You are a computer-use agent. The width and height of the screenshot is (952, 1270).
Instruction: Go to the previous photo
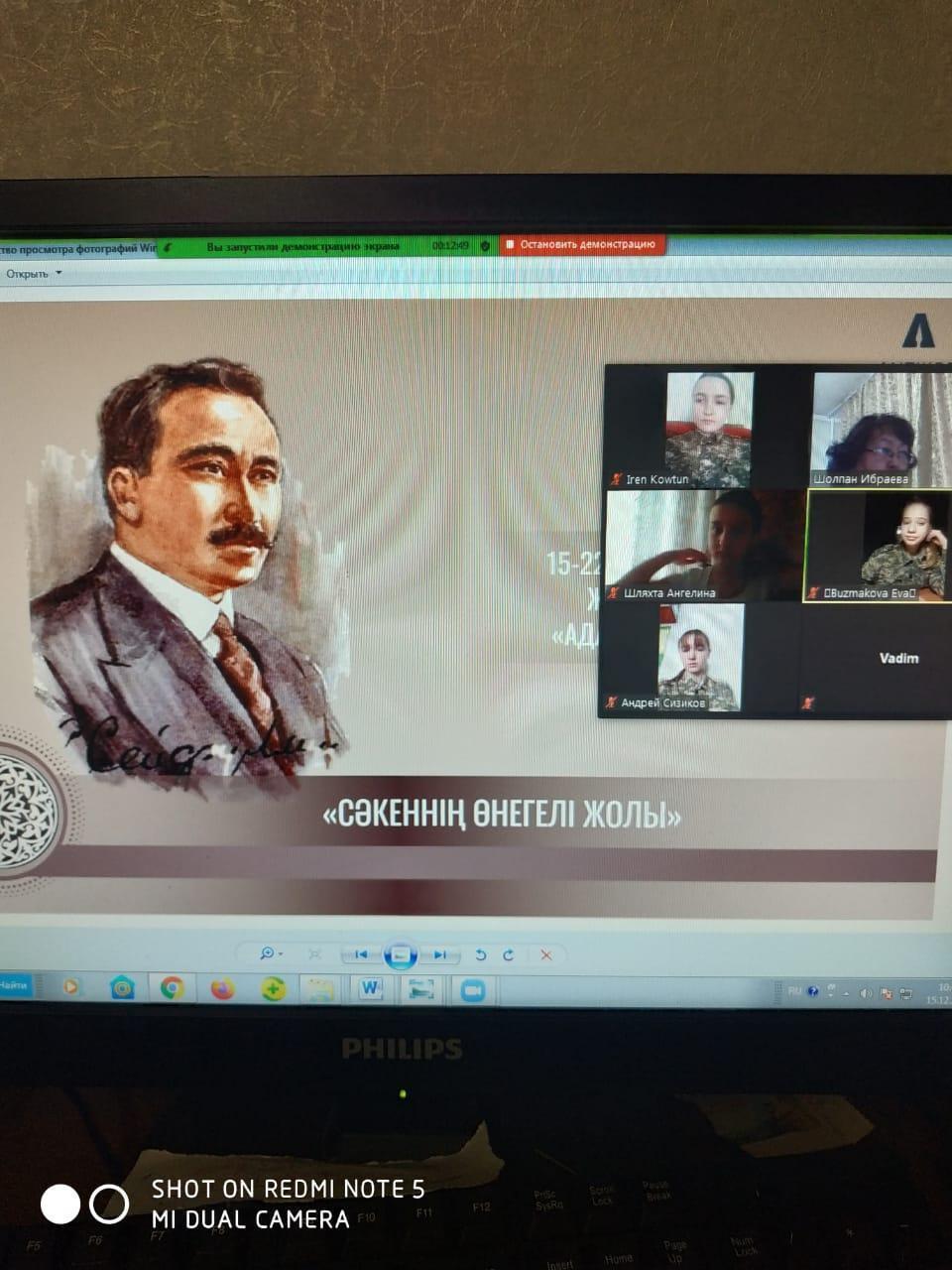[x=360, y=954]
